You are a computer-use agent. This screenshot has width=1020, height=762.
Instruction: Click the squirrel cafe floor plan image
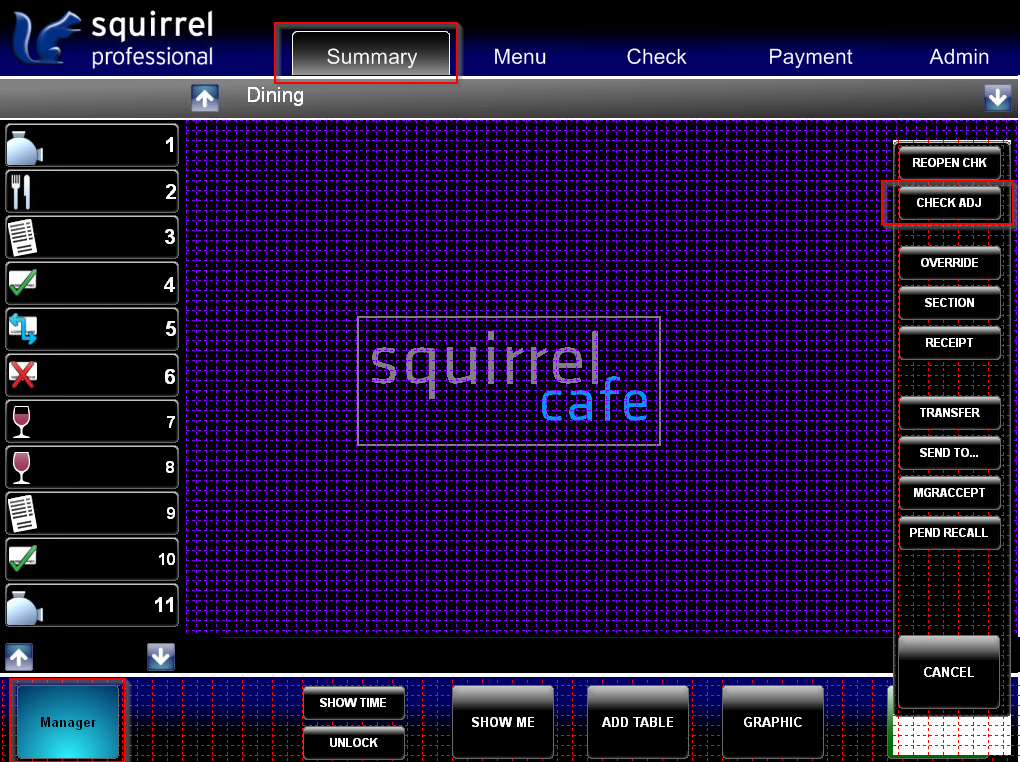509,381
